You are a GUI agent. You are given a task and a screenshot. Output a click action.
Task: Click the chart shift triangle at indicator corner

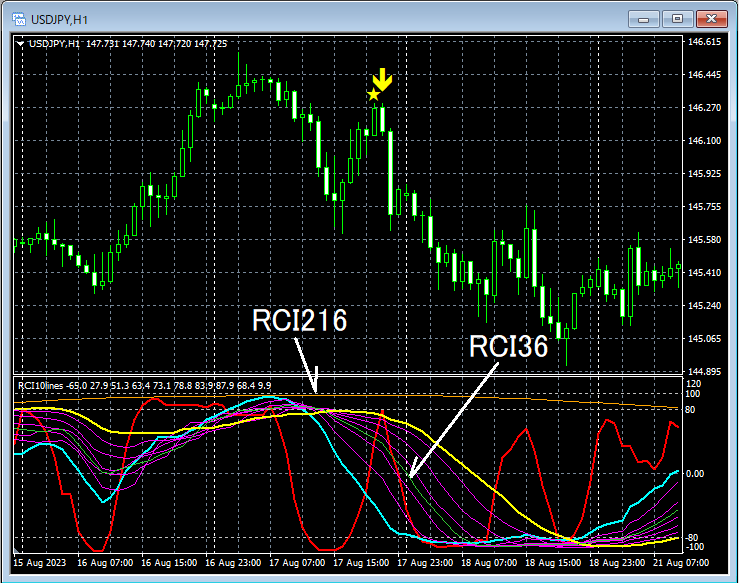17,550
